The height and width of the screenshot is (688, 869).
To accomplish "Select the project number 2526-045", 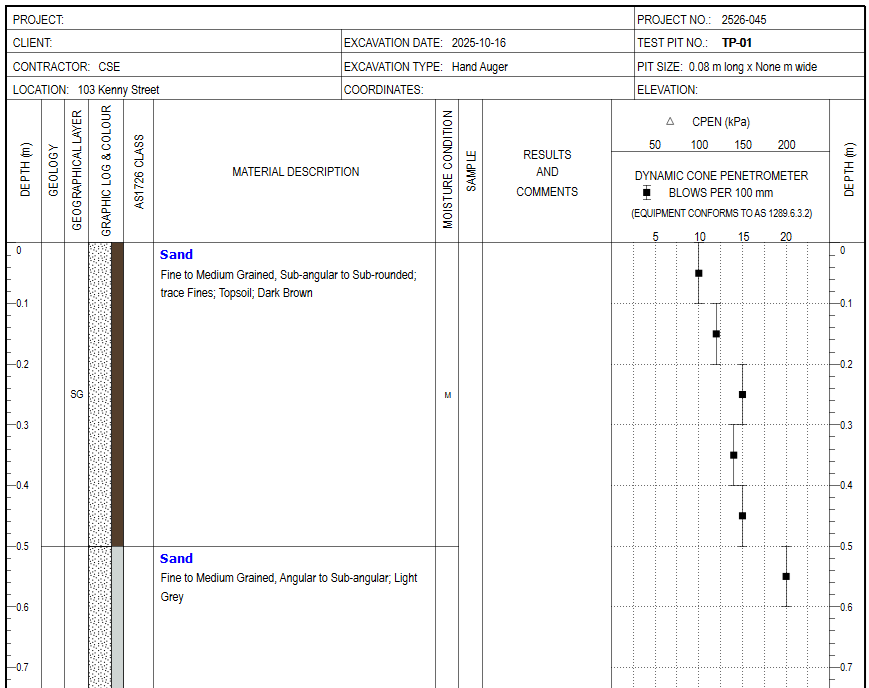I will point(744,19).
